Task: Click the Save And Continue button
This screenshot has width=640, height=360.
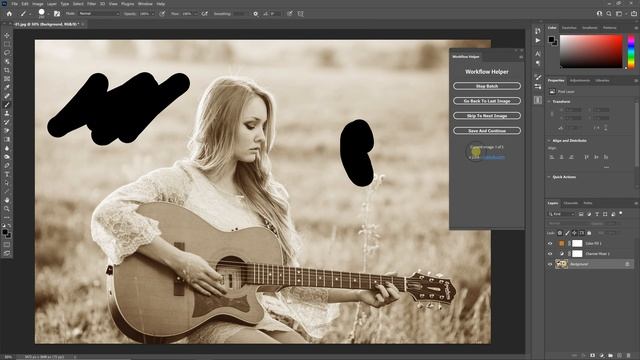Action: pyautogui.click(x=487, y=131)
